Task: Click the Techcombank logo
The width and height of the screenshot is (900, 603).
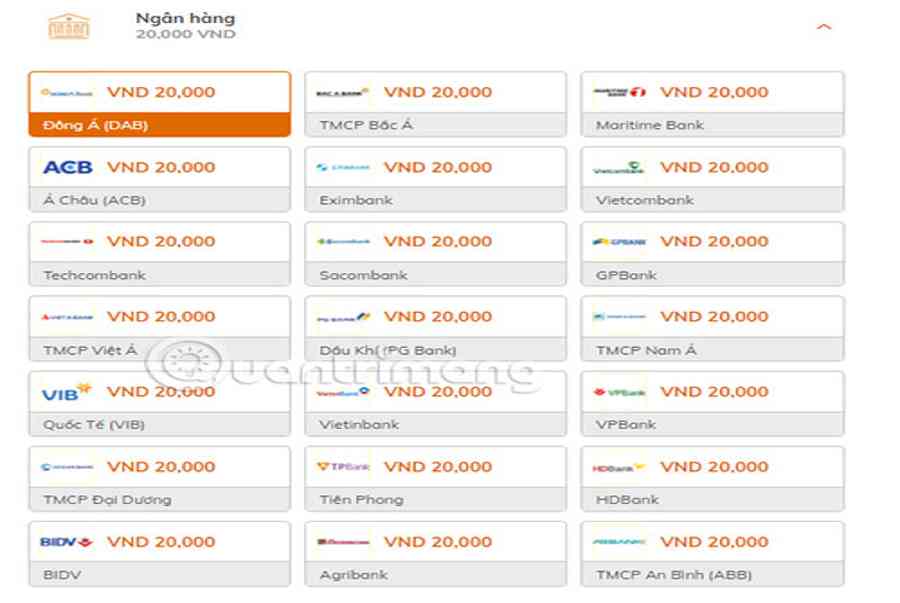Action: [67, 242]
